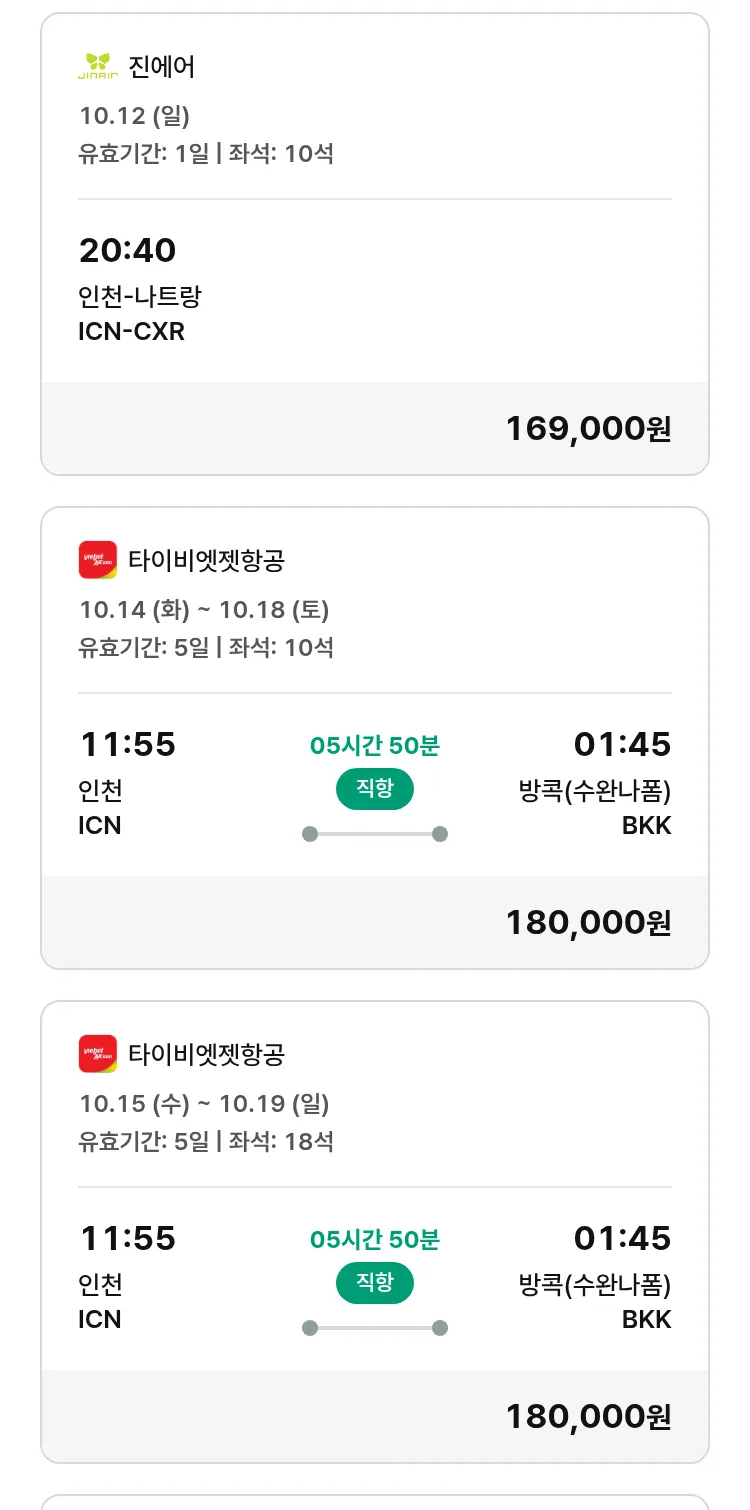750x1510 pixels.
Task: Click the 10.15 (수) ~ 10.19 (일) date range
Action: (204, 1103)
